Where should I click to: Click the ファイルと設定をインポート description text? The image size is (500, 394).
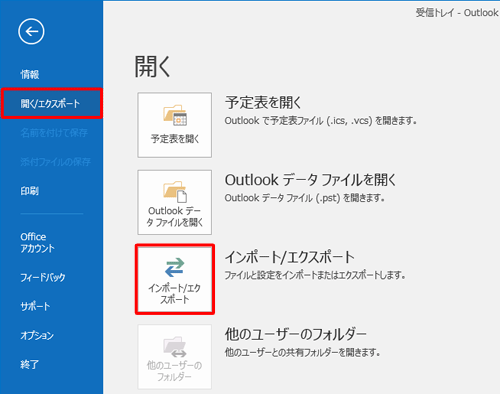pyautogui.click(x=315, y=275)
